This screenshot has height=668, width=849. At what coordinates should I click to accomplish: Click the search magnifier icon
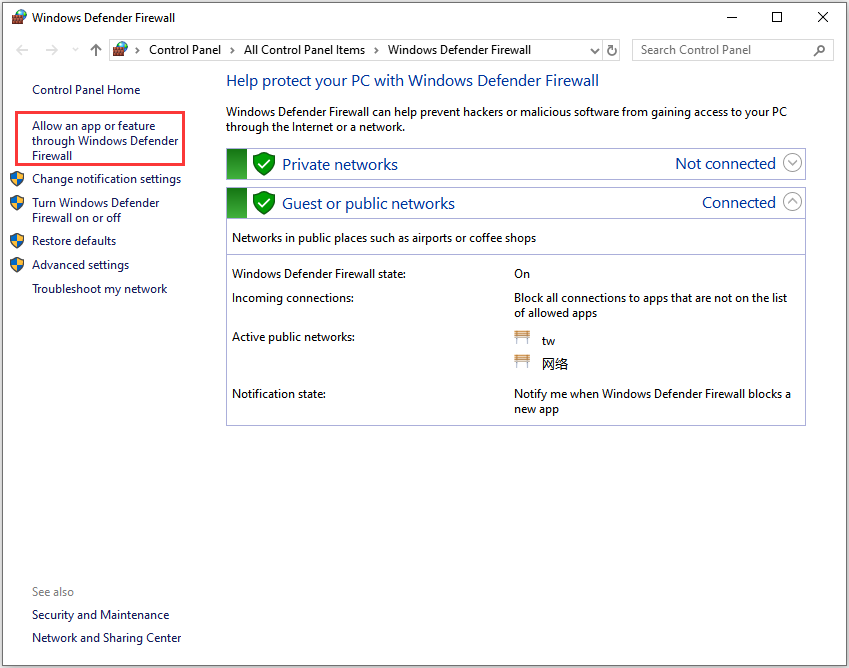[x=819, y=50]
